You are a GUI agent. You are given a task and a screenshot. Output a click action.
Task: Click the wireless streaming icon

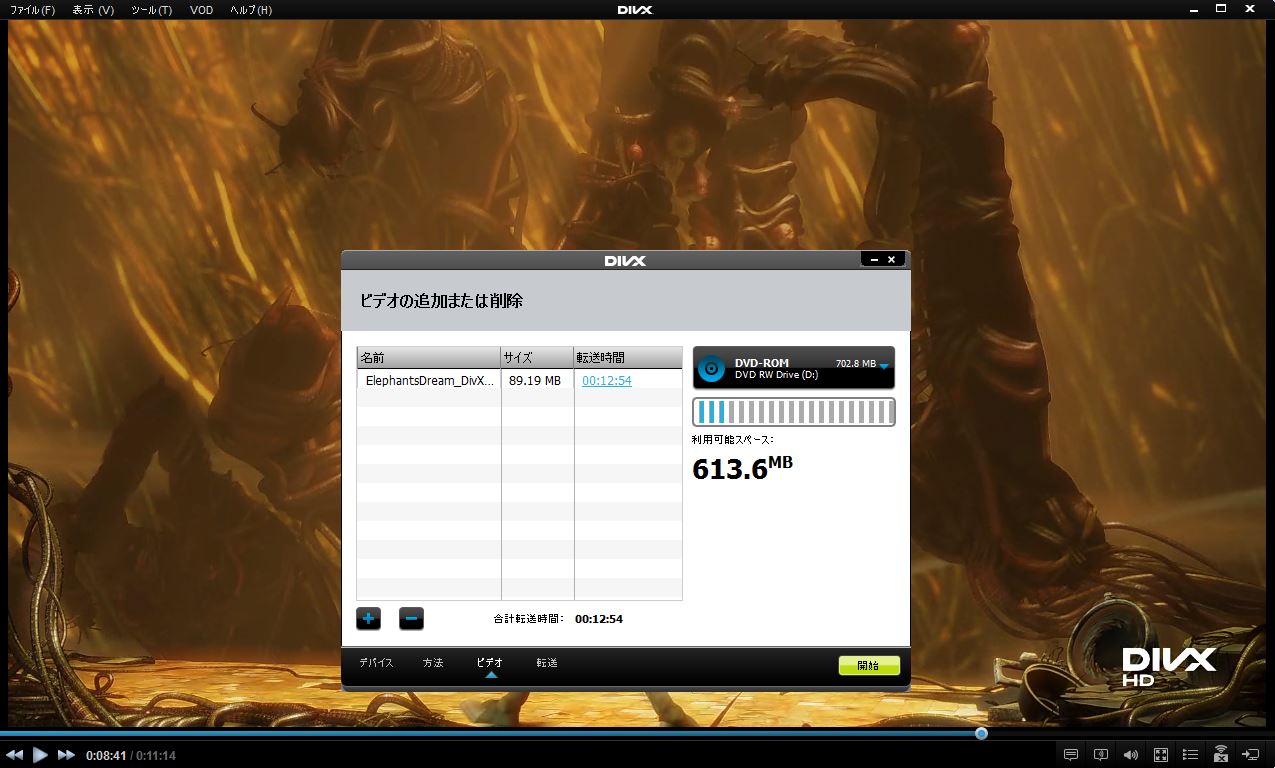point(1221,754)
